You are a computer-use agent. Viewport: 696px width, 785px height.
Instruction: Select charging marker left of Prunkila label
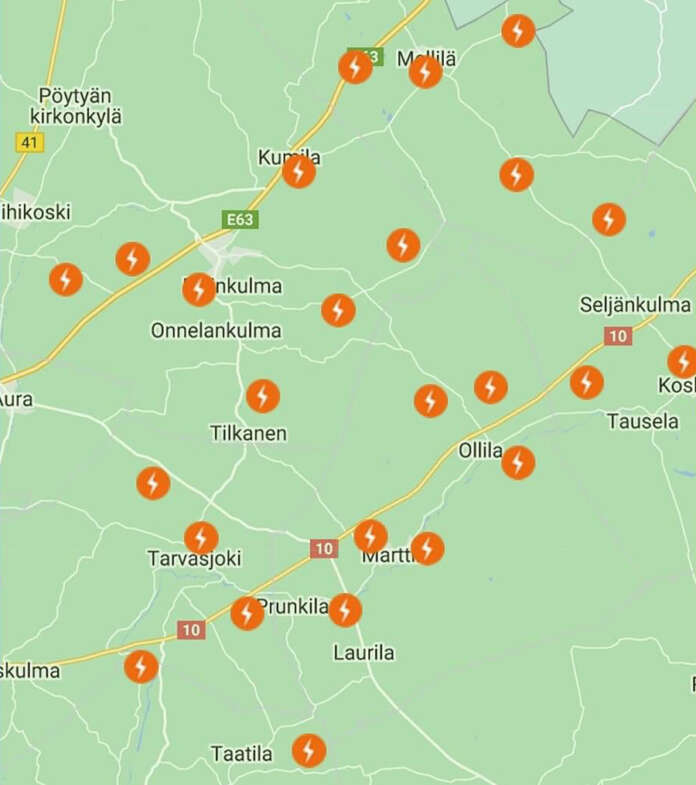[x=247, y=613]
